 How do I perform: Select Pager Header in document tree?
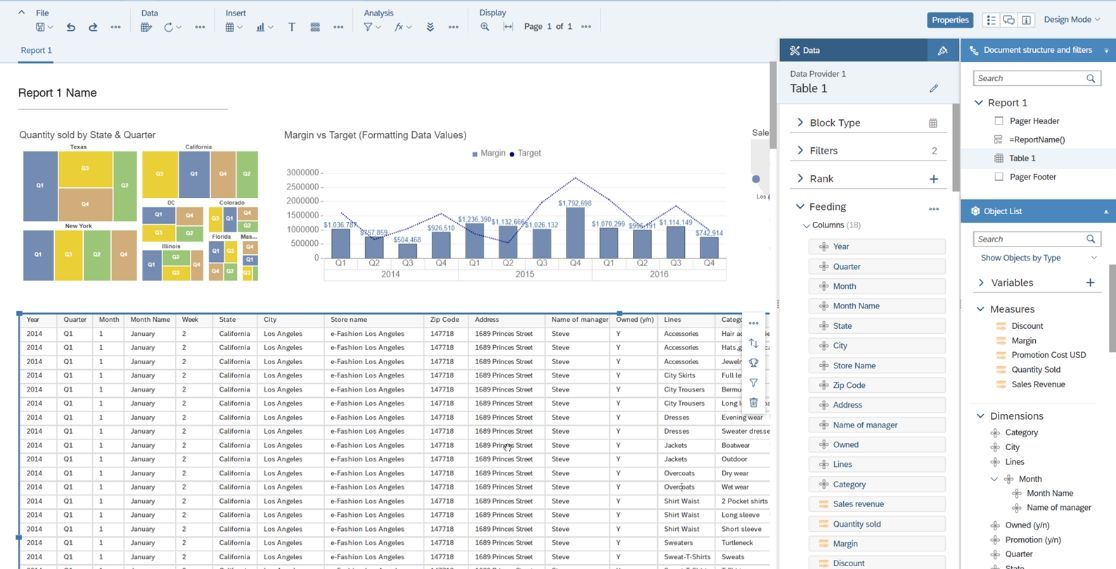click(x=1034, y=121)
